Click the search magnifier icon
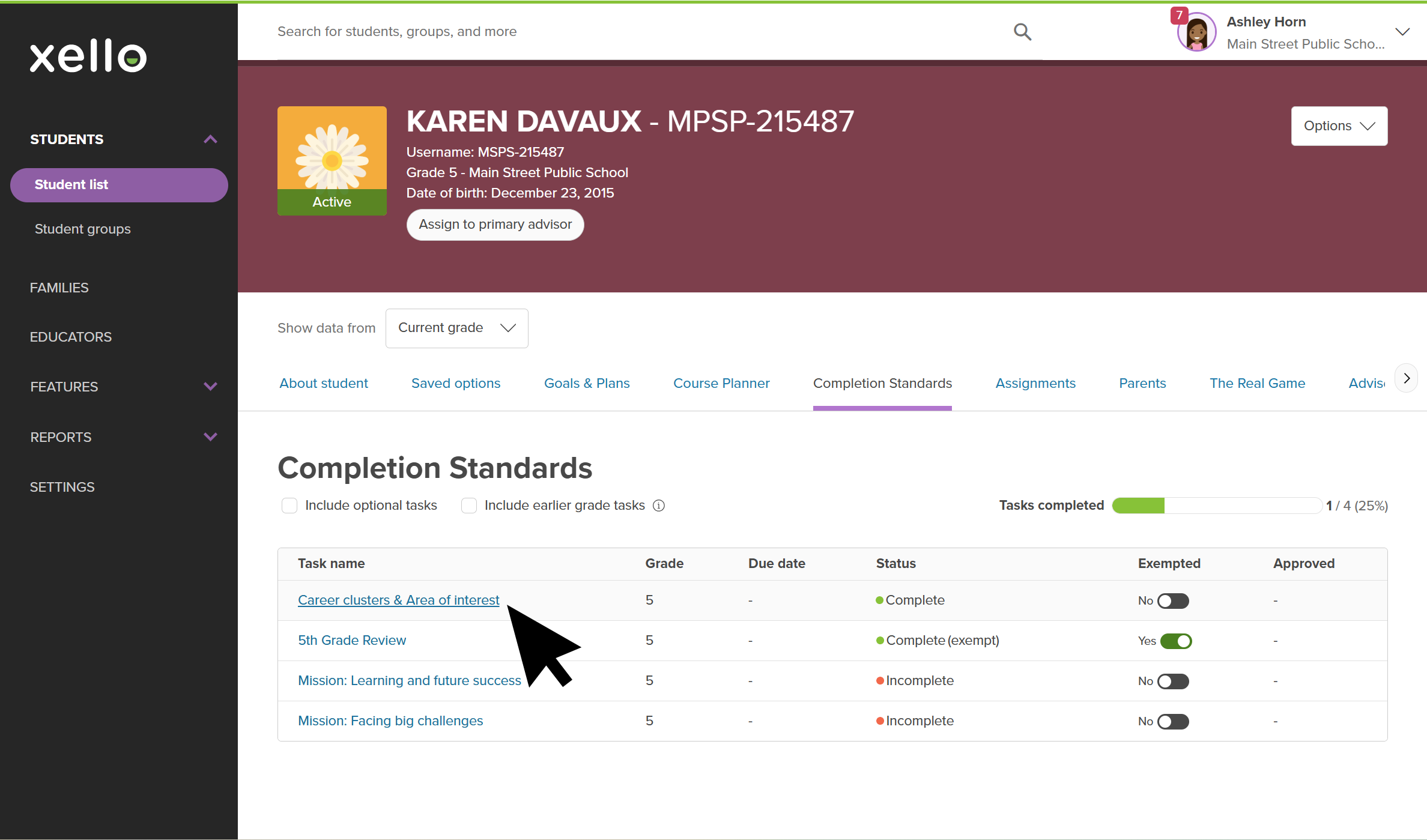Image resolution: width=1427 pixels, height=840 pixels. 1022,32
